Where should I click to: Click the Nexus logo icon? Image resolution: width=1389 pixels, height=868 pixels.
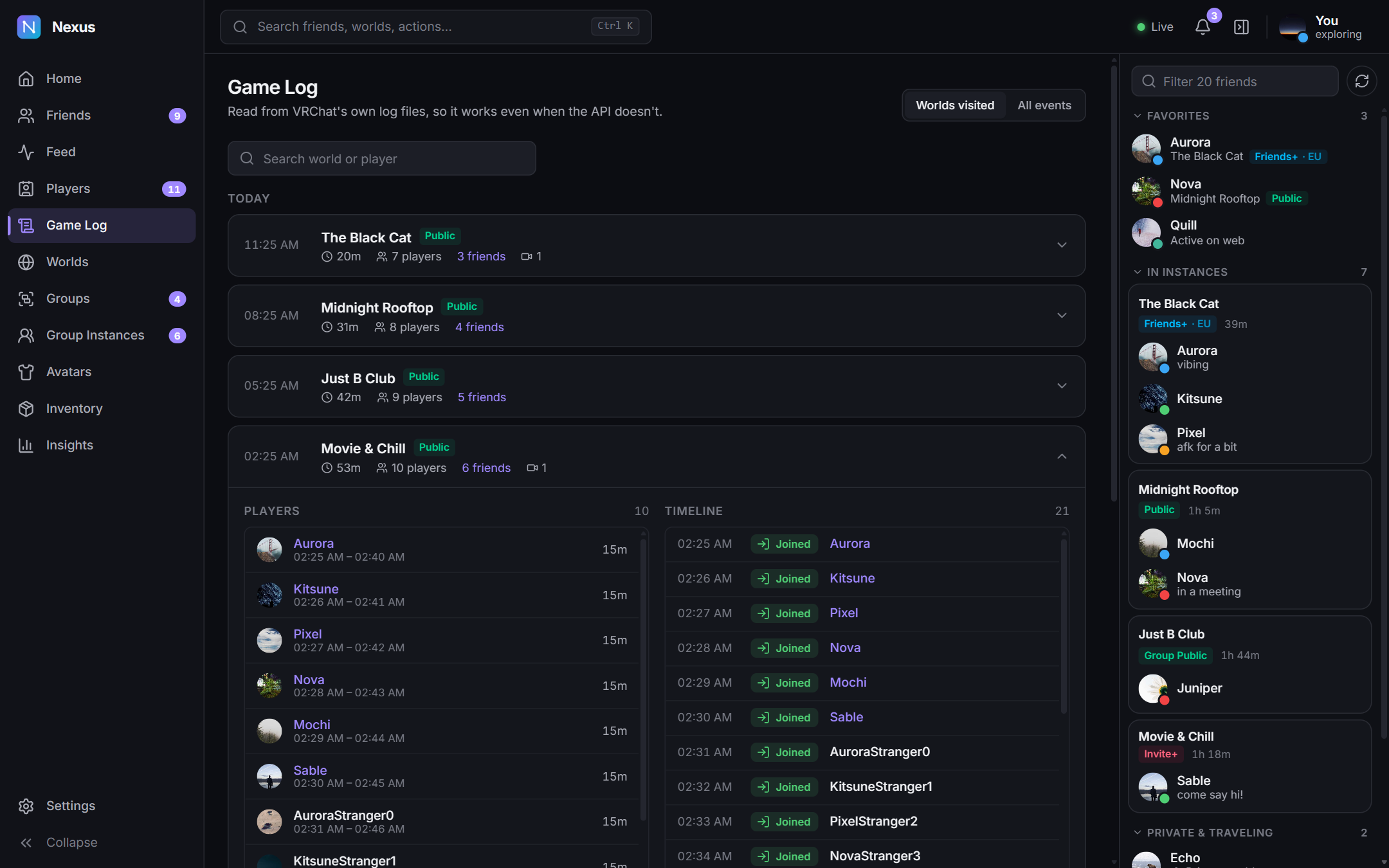28,27
